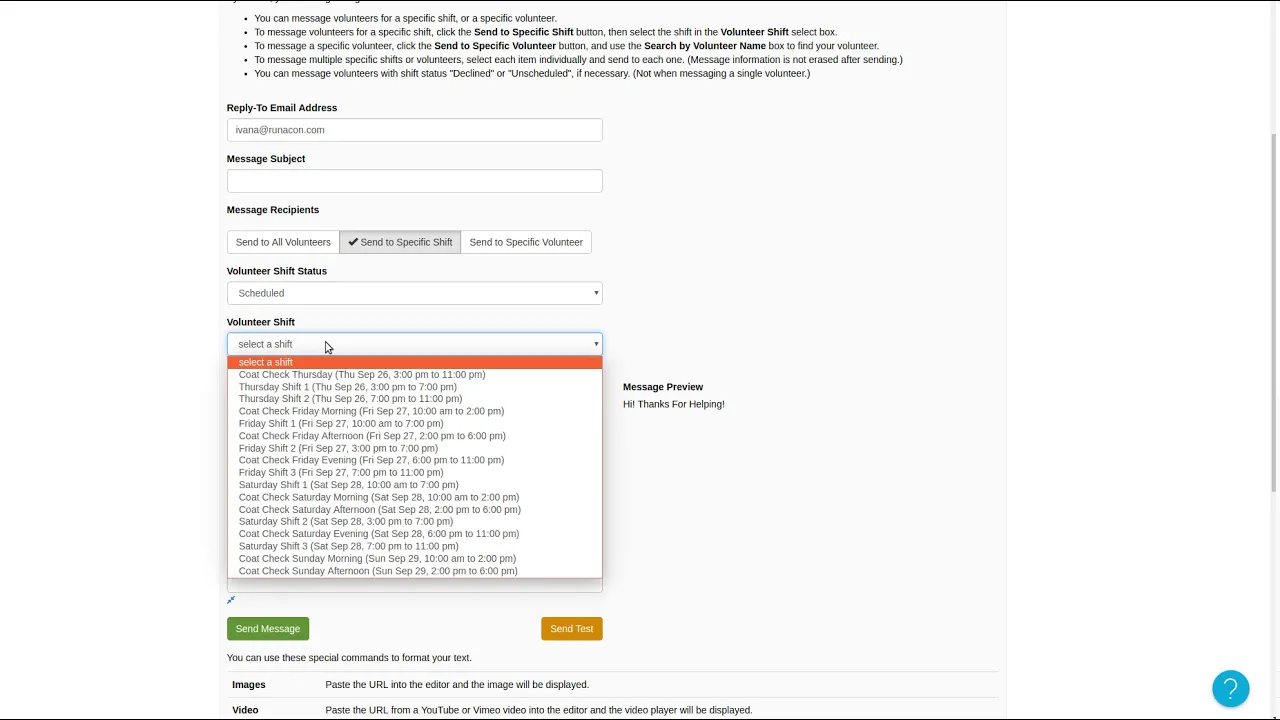Click the orange Send Test button
Viewport: 1280px width, 720px height.
click(572, 629)
